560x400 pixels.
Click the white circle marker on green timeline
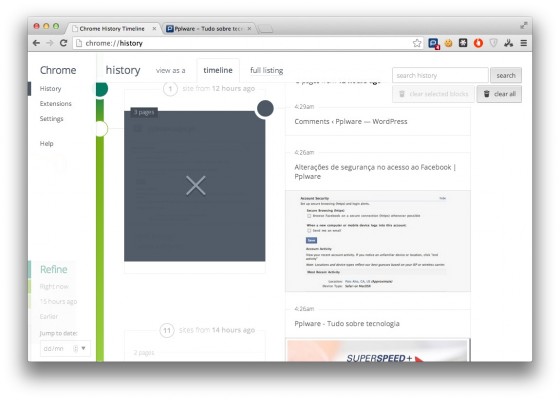(x=101, y=129)
